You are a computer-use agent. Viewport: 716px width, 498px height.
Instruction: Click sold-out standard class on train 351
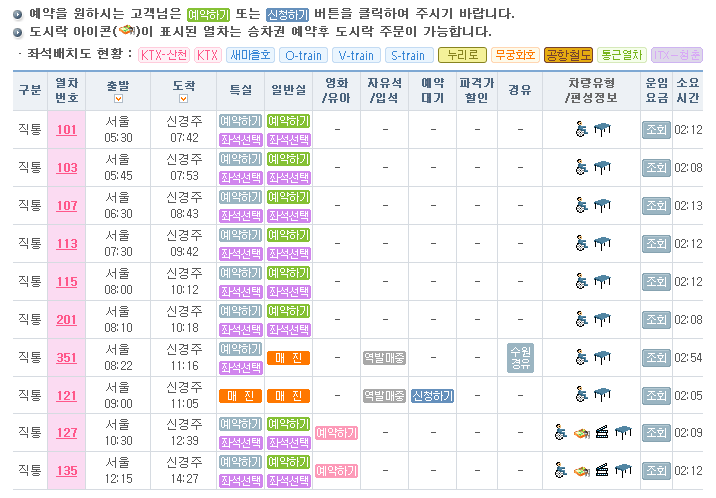click(x=289, y=358)
